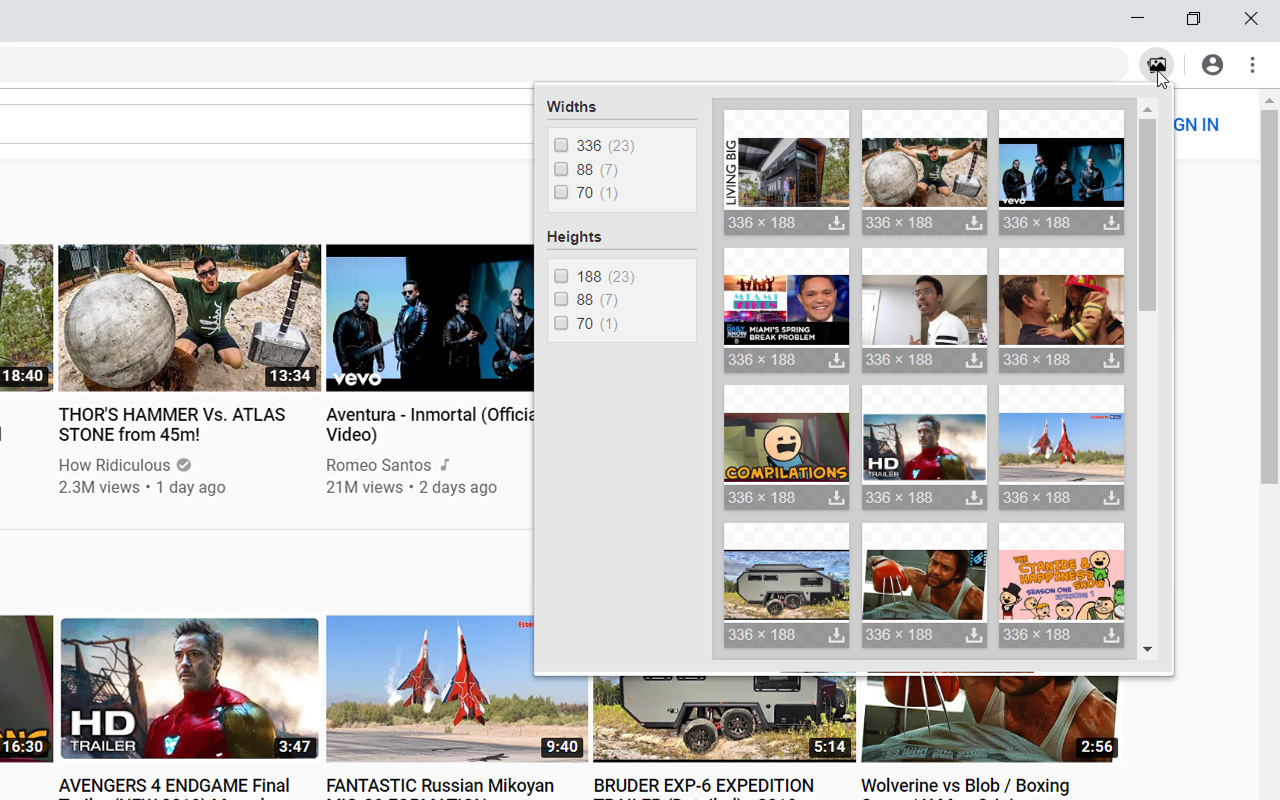Open BRUDER EXP-6 EXPEDITION video title
This screenshot has width=1280, height=800.
(x=703, y=788)
